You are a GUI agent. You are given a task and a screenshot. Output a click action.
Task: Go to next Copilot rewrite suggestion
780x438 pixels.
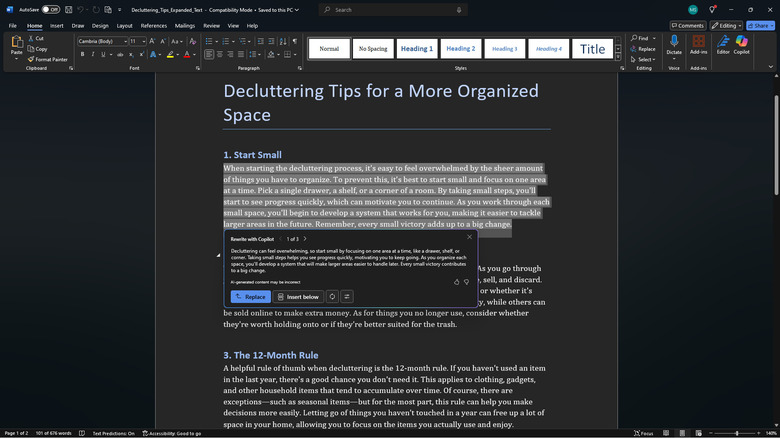coord(305,239)
